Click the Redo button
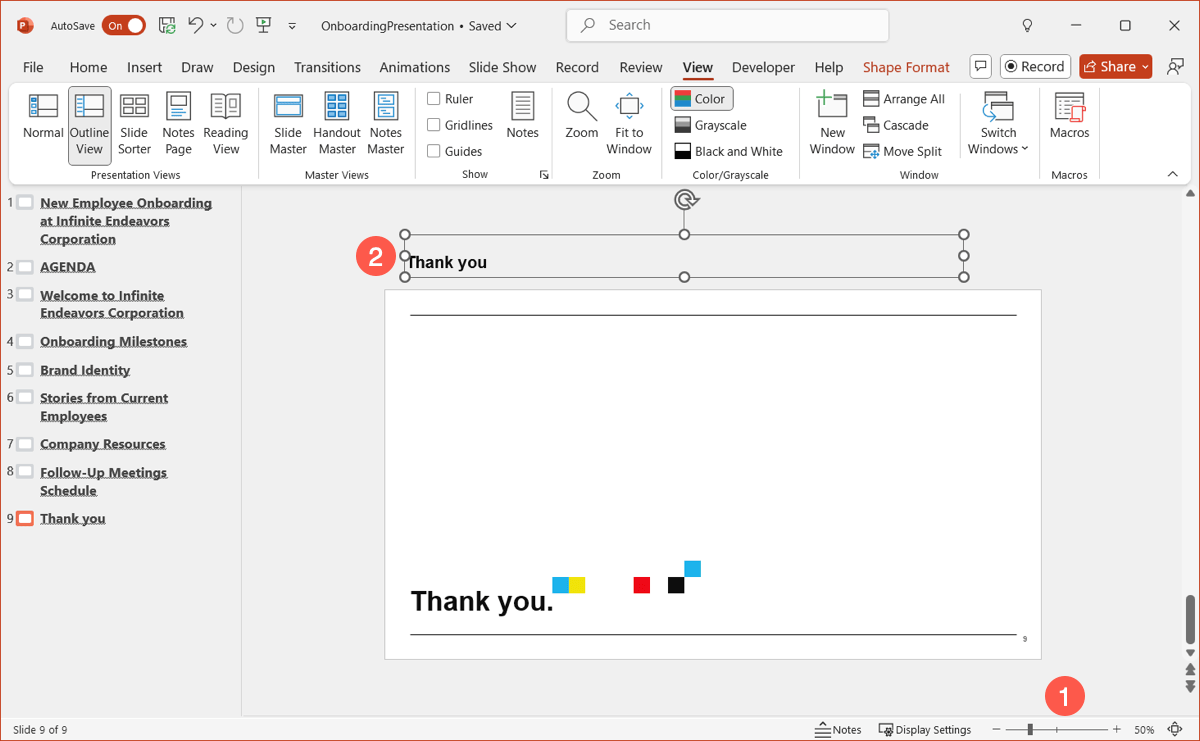This screenshot has height=741, width=1200. coord(236,25)
